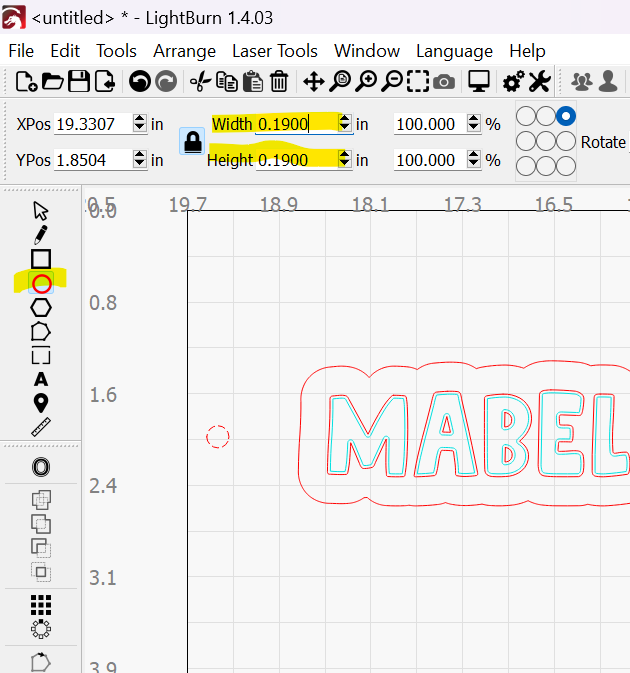Click the Position Laser marker tool
Screen dimensions: 630x673
tap(41, 403)
